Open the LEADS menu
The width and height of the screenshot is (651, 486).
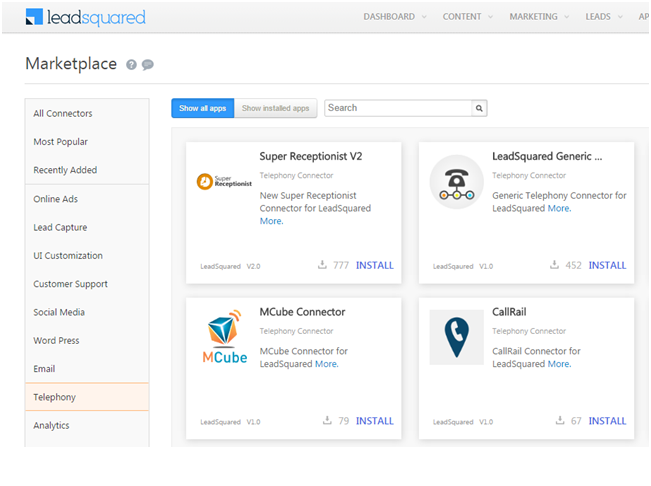[598, 17]
